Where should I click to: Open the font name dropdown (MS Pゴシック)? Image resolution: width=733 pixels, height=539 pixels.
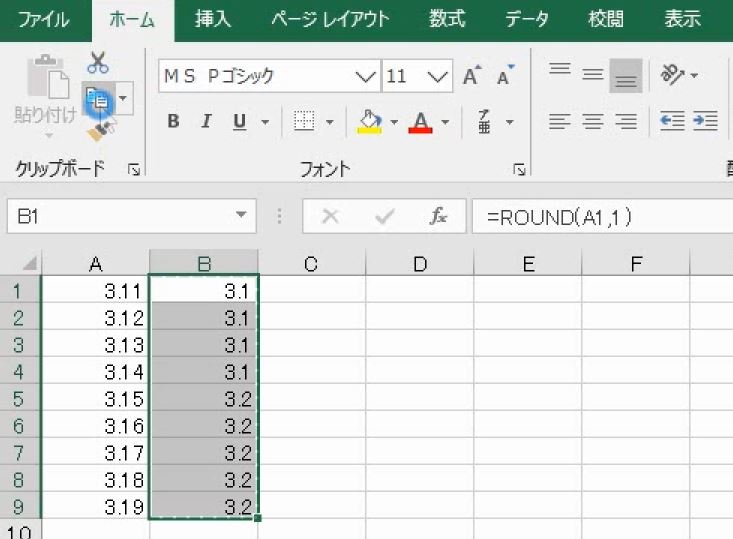365,76
